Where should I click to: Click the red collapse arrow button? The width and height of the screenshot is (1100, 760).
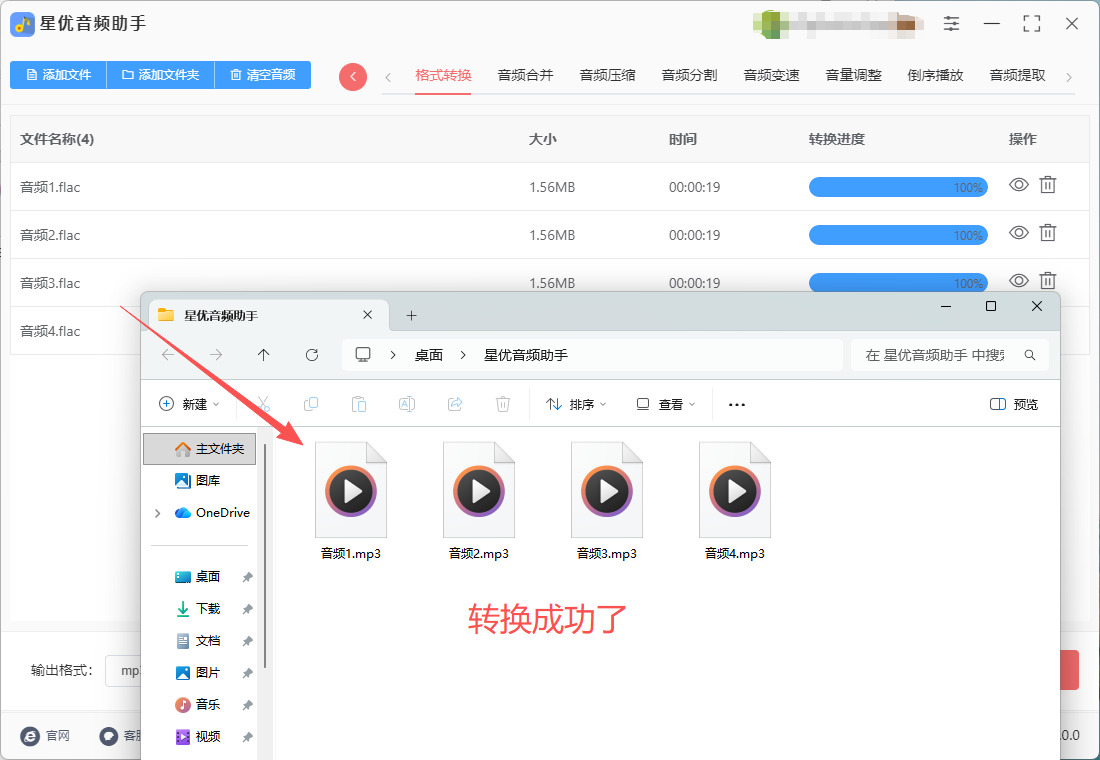(x=353, y=77)
